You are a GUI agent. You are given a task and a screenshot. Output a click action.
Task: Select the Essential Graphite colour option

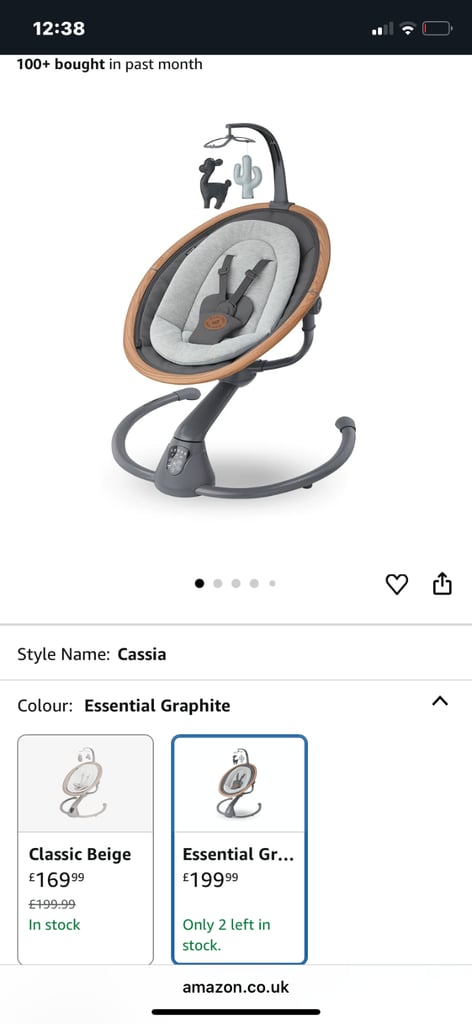click(x=239, y=850)
